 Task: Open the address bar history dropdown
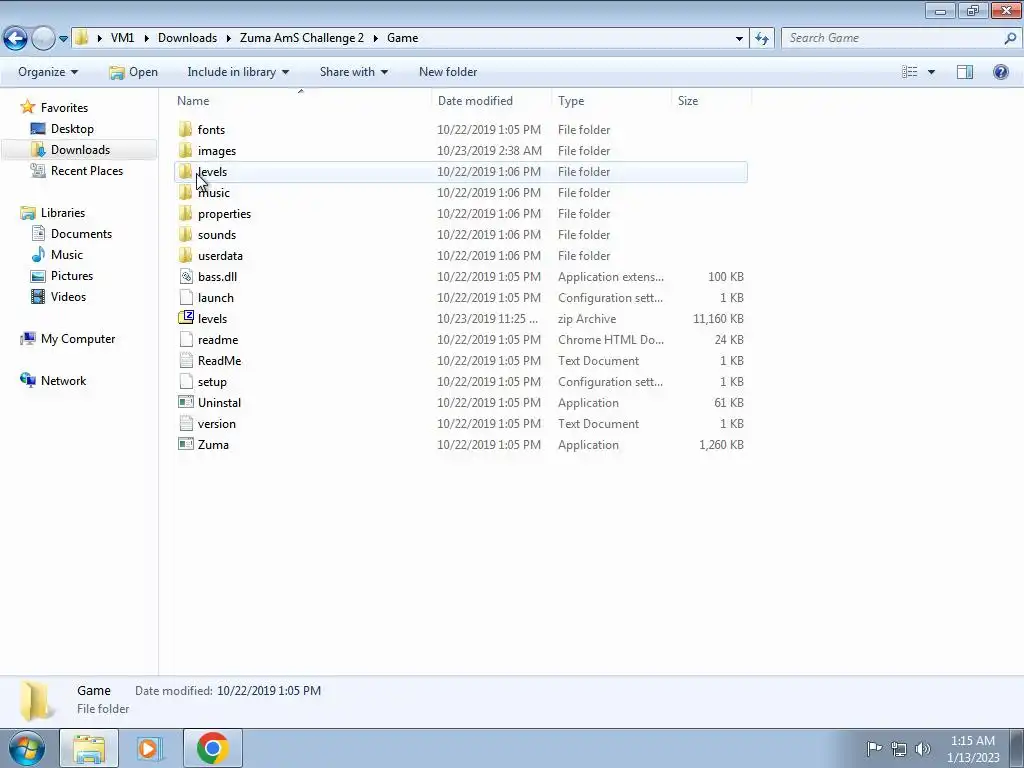tap(739, 39)
